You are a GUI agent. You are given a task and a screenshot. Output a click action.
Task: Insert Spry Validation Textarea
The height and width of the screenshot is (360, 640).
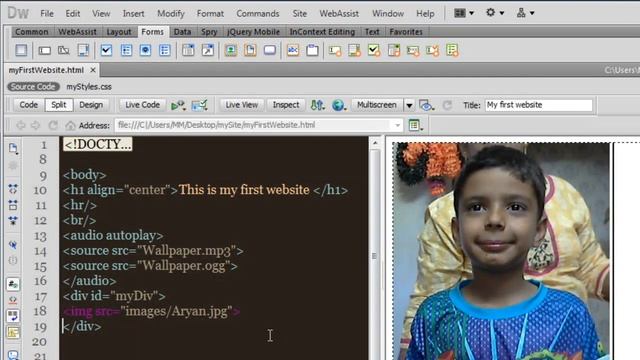354,50
